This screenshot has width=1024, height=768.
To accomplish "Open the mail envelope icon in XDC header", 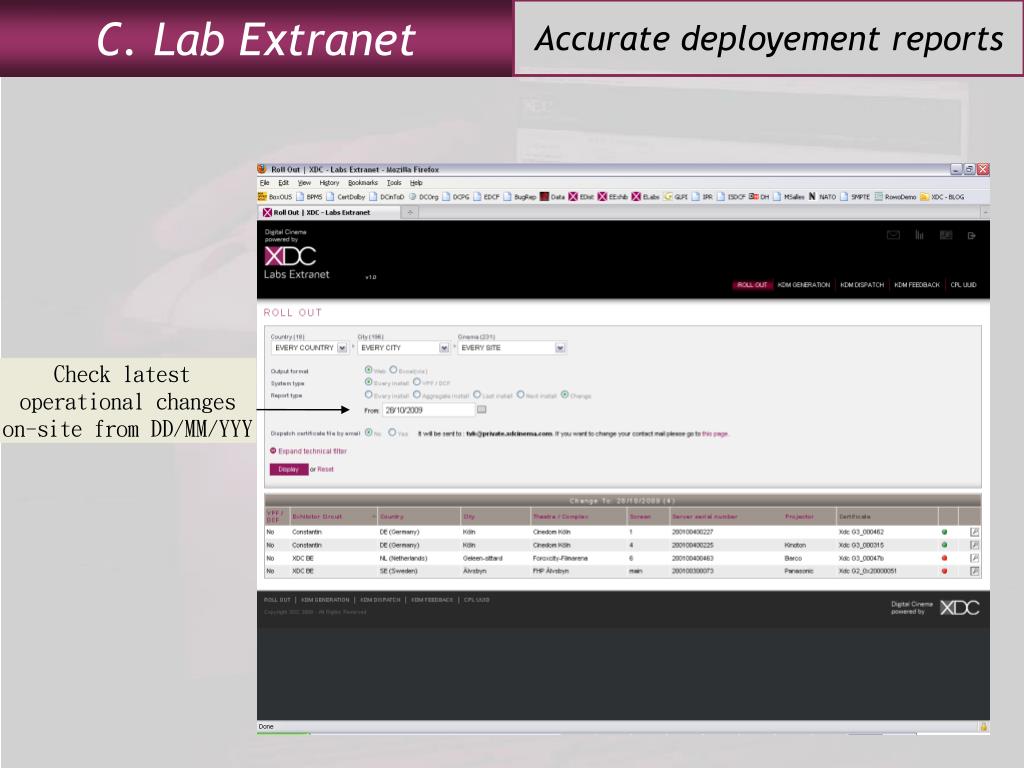I will 893,235.
